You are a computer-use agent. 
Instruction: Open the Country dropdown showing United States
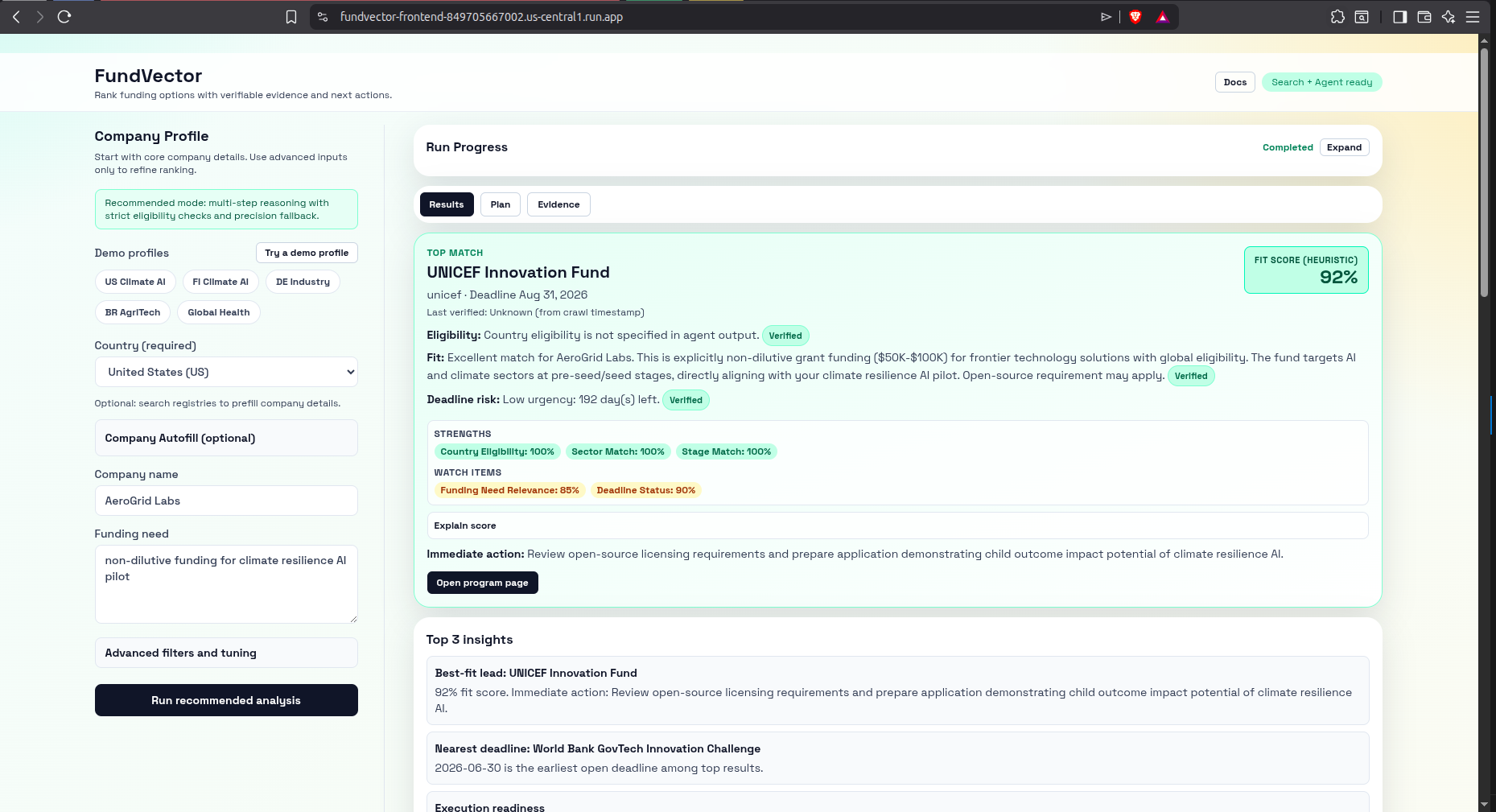coord(226,372)
